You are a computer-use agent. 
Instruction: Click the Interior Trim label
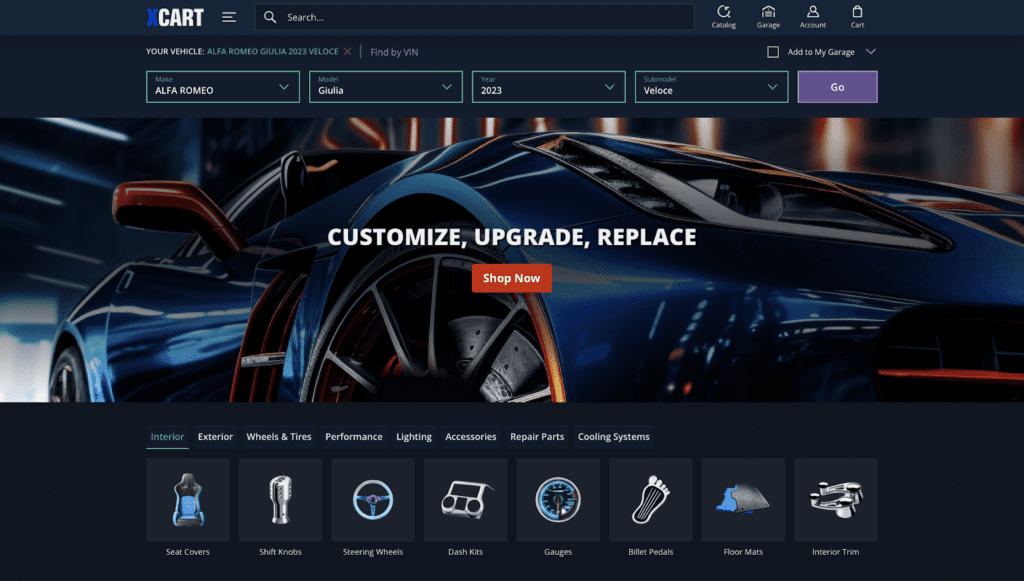point(836,552)
